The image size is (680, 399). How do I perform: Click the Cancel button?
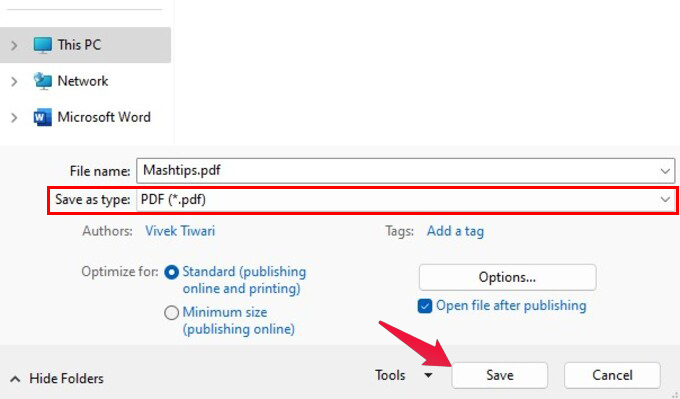coord(612,375)
